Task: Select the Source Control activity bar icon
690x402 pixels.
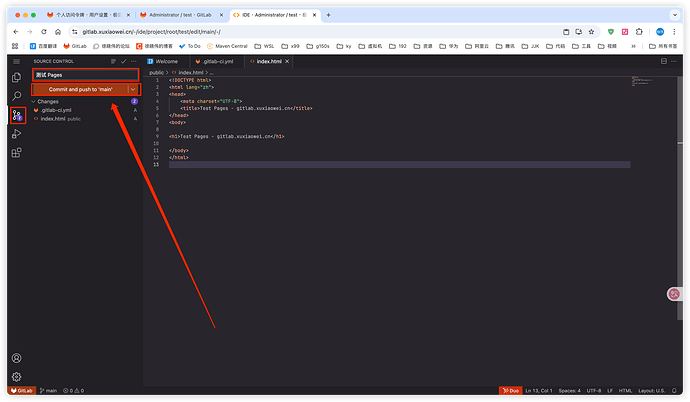Action: [x=16, y=115]
